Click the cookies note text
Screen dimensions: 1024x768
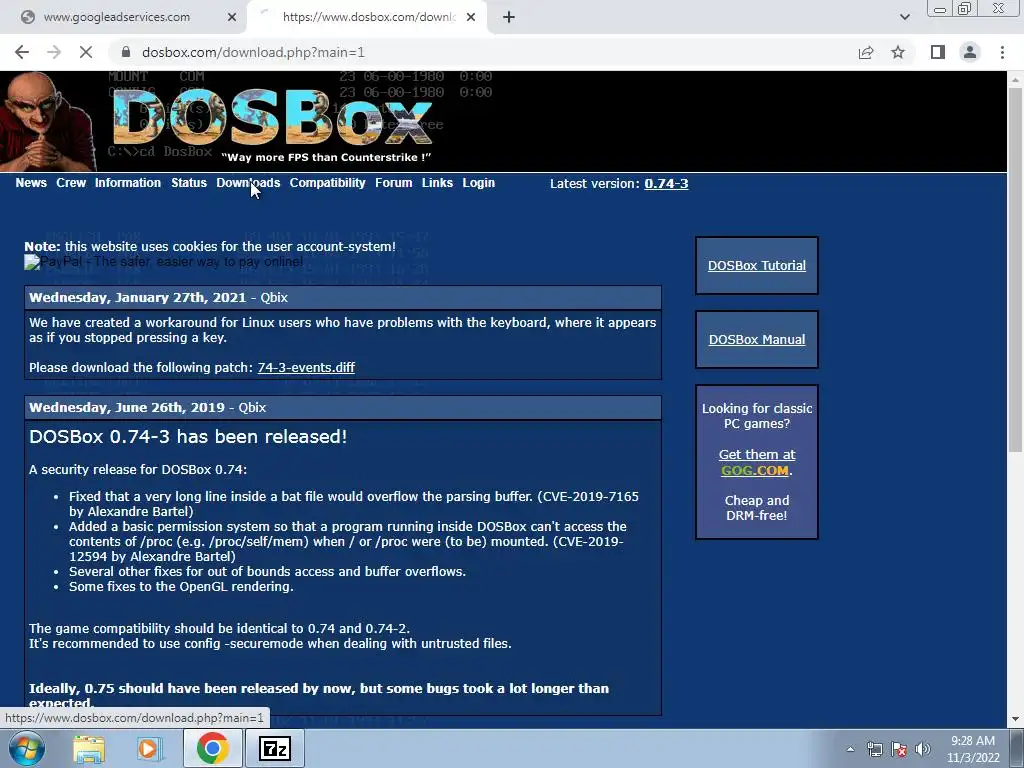click(210, 246)
